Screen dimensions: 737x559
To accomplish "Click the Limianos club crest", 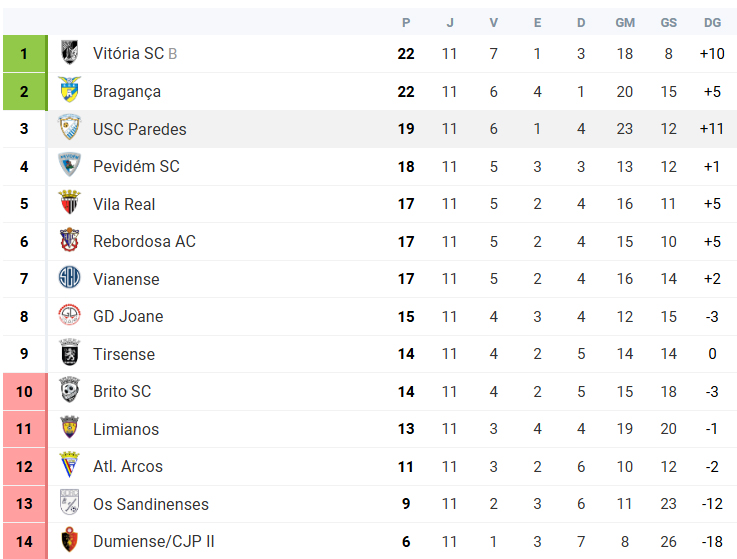I will coord(70,427).
